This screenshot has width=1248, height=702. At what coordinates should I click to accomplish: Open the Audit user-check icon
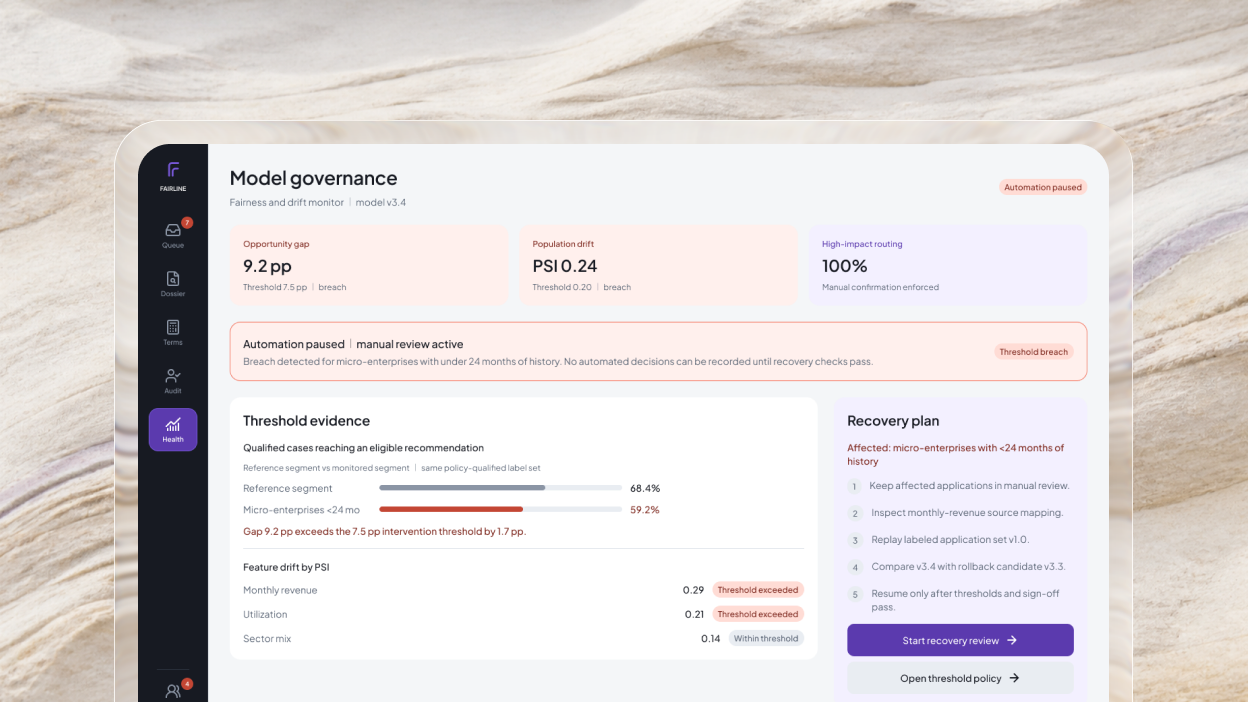pos(173,376)
